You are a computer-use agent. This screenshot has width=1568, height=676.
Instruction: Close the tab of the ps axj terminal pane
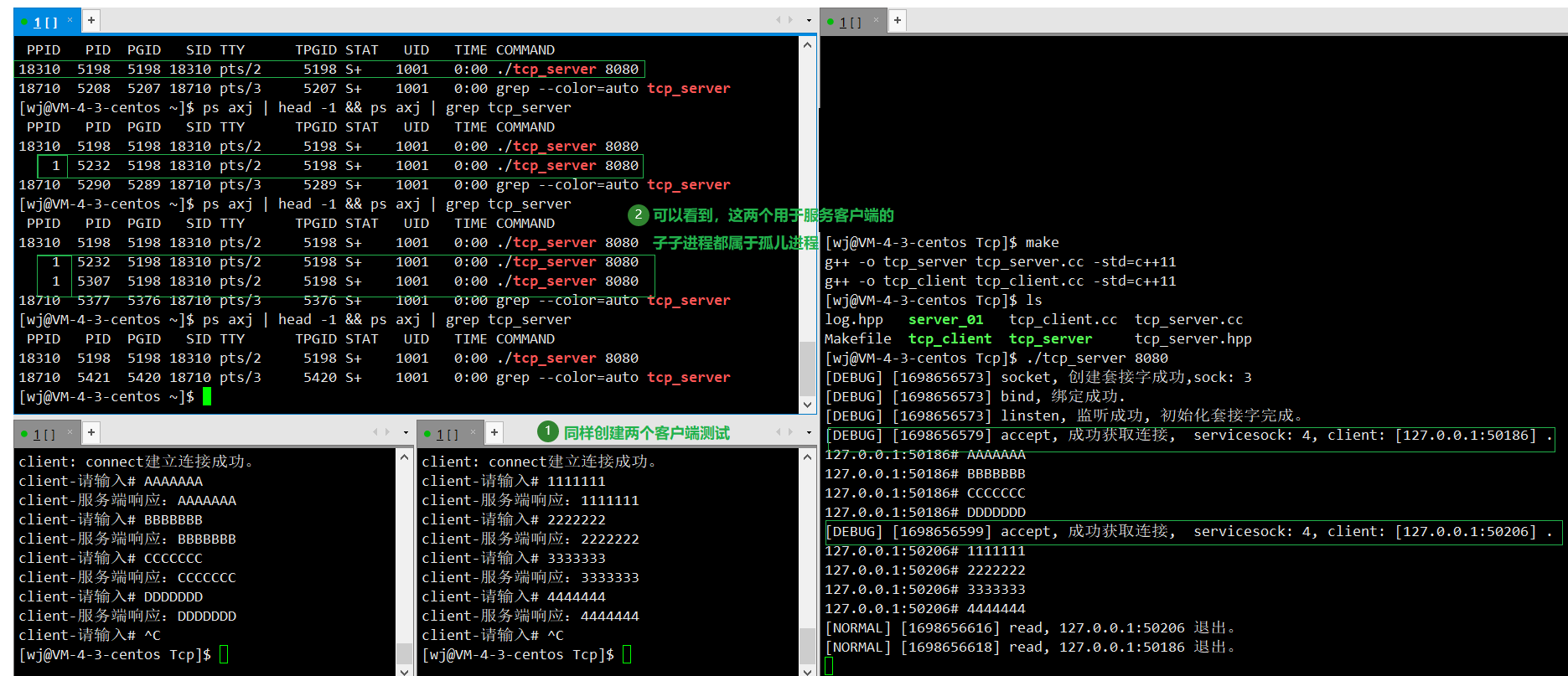pos(70,19)
